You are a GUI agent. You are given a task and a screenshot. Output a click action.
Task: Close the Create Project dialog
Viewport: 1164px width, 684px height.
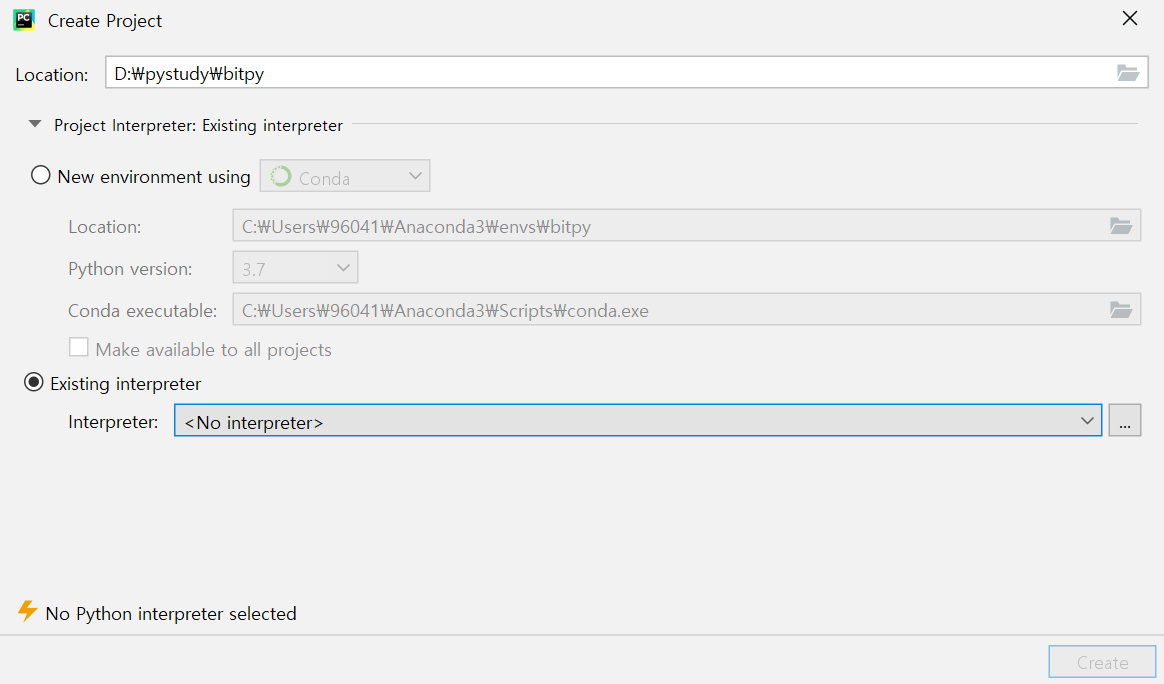1129,19
